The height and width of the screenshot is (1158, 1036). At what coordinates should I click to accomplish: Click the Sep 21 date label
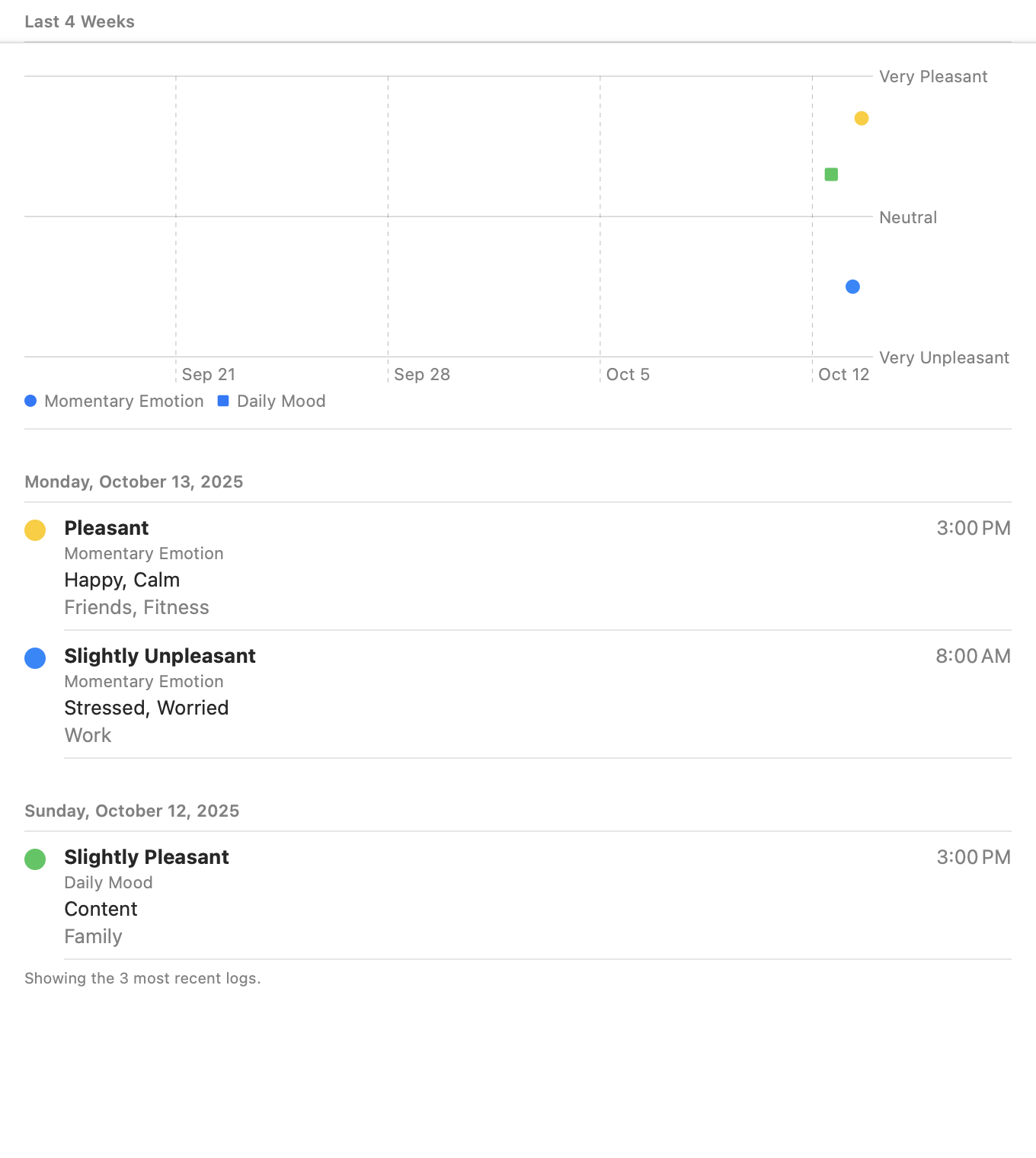coord(209,374)
